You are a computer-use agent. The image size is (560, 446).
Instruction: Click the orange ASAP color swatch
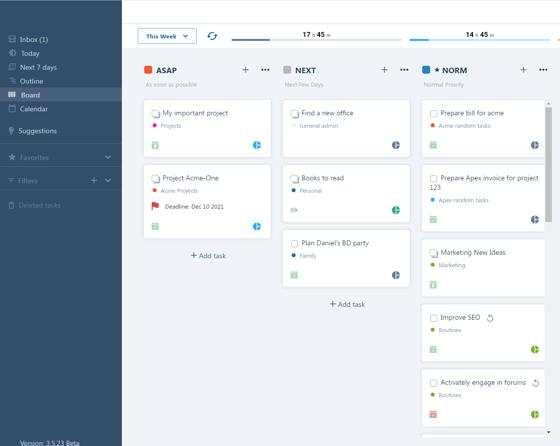click(148, 70)
